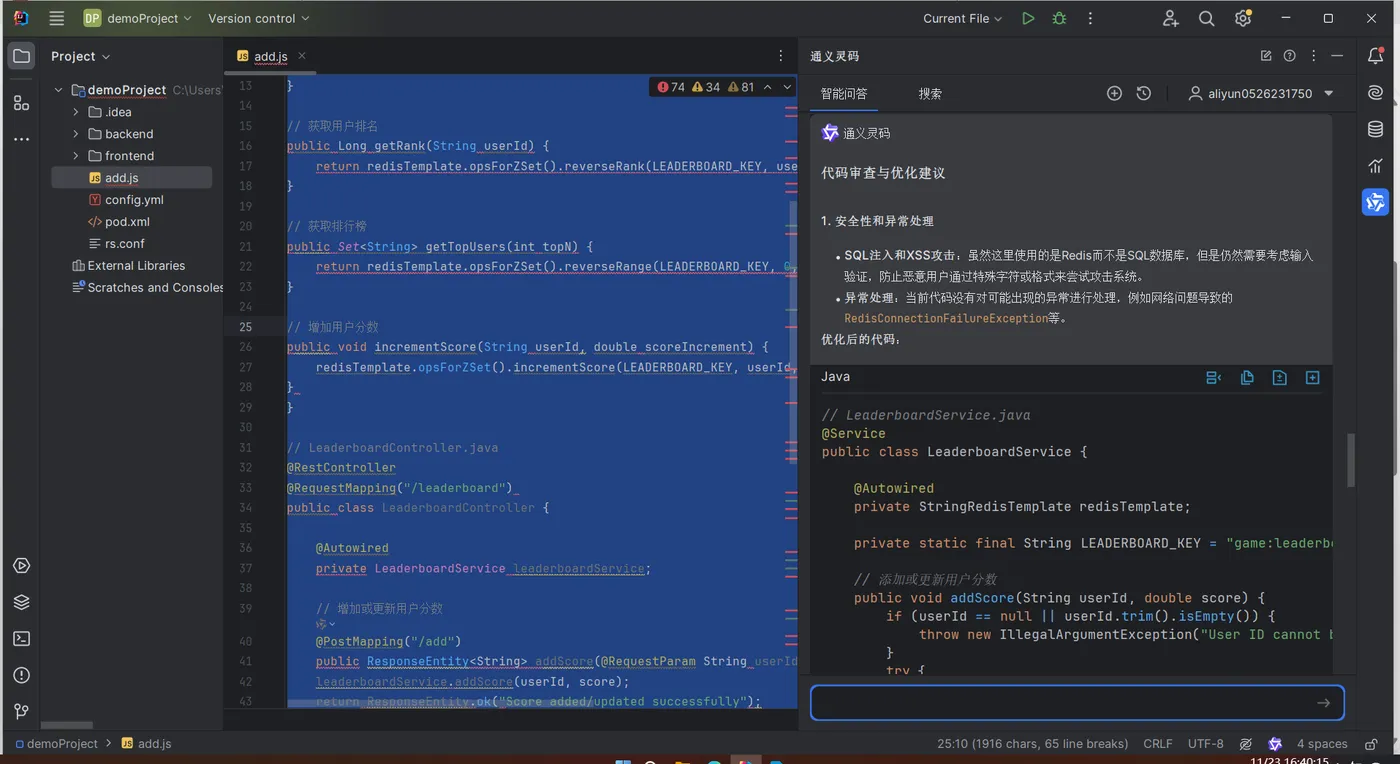Click the CRLF line separator in status bar
This screenshot has height=764, width=1400.
point(1158,744)
